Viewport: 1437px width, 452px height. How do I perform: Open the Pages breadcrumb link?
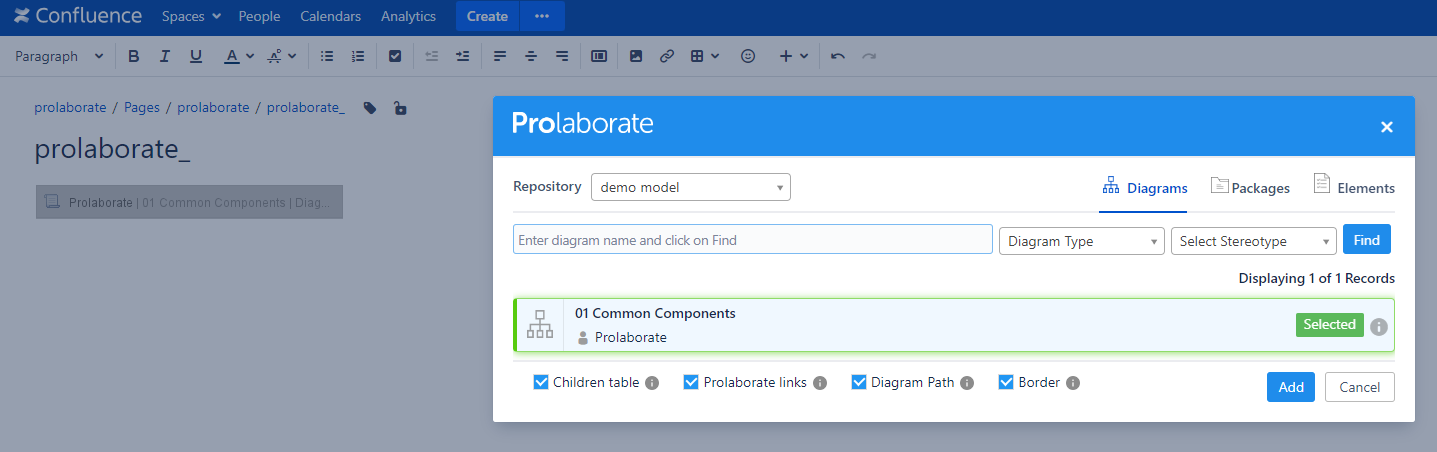coord(142,107)
